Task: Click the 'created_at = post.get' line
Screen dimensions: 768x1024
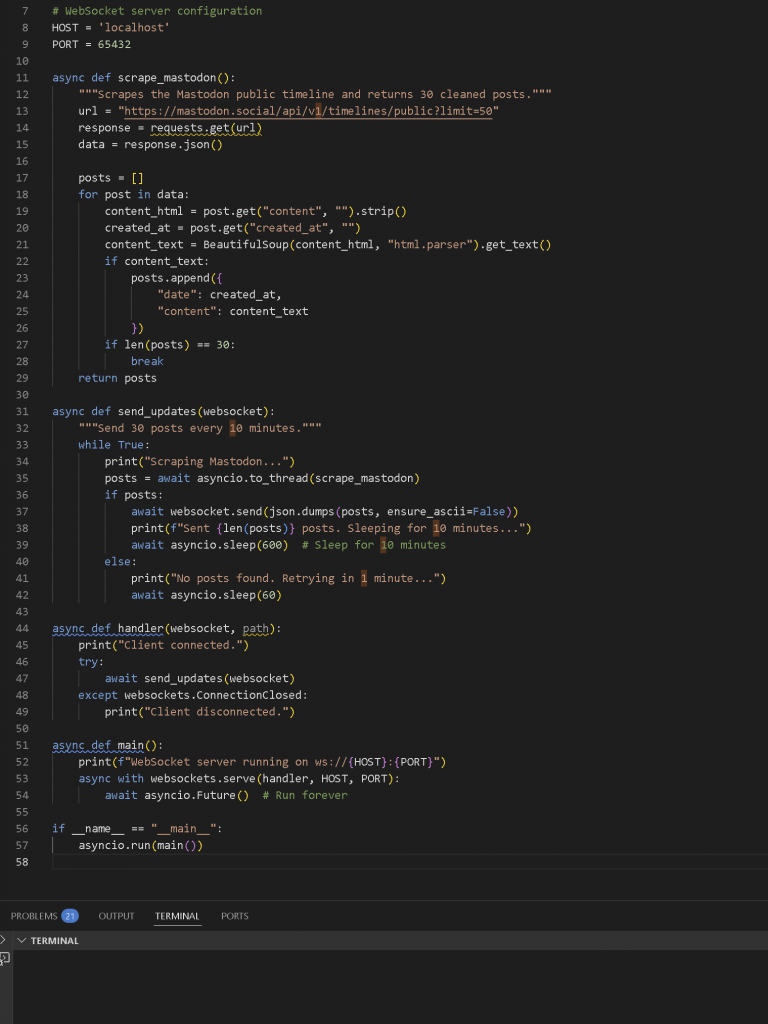Action: [x=232, y=228]
